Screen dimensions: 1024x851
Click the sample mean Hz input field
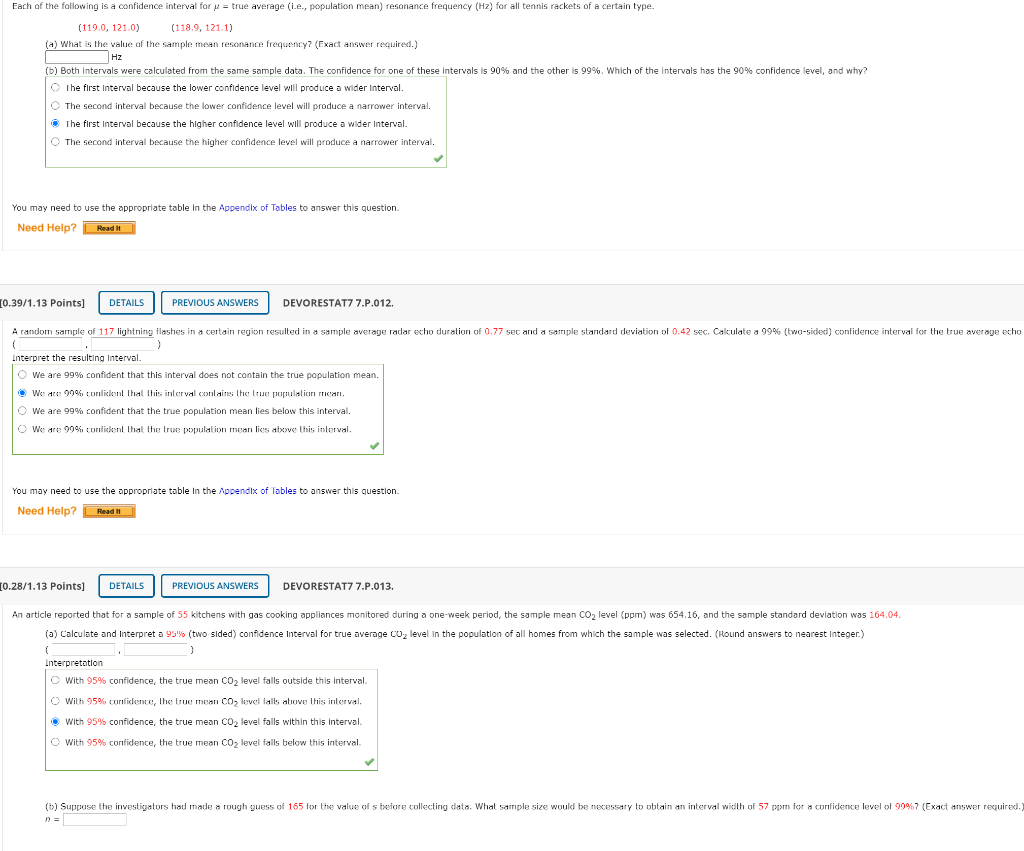tap(76, 57)
